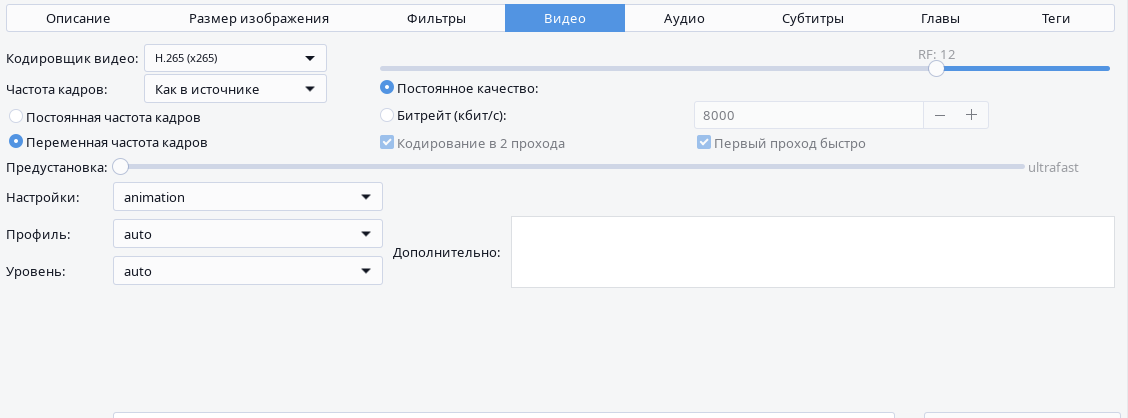Toggle the Первый проход быстро checkbox
This screenshot has width=1128, height=418.
704,143
